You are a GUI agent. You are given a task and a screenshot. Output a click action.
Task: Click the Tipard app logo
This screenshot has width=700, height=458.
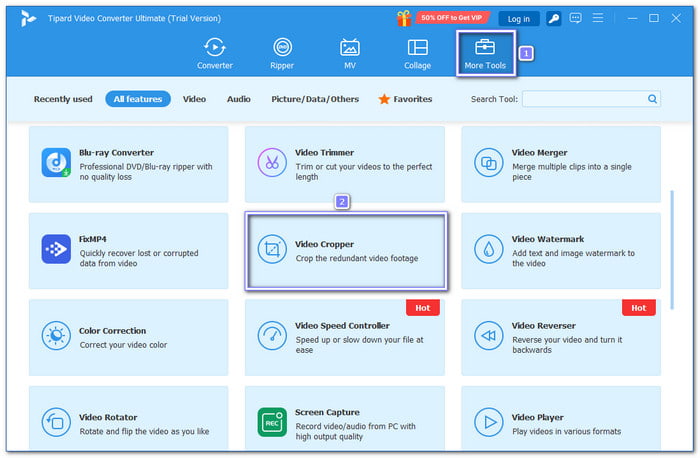click(28, 18)
